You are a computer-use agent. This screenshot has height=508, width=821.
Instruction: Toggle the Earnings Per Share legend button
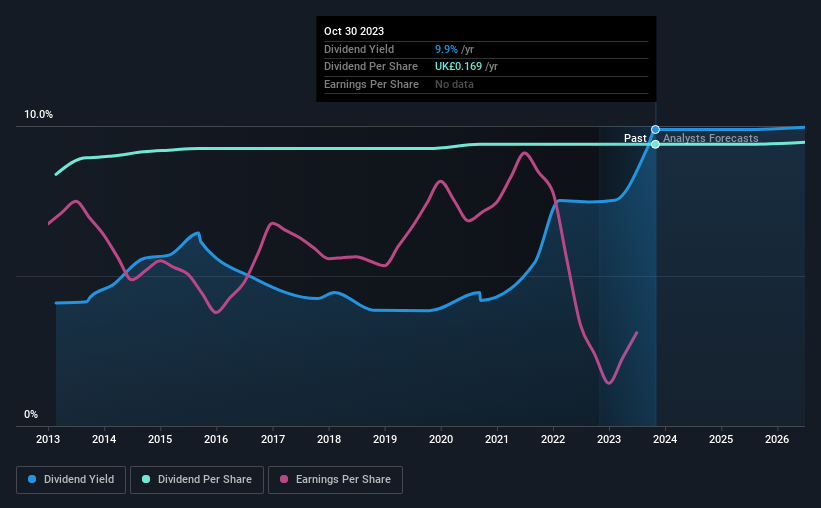pos(335,480)
